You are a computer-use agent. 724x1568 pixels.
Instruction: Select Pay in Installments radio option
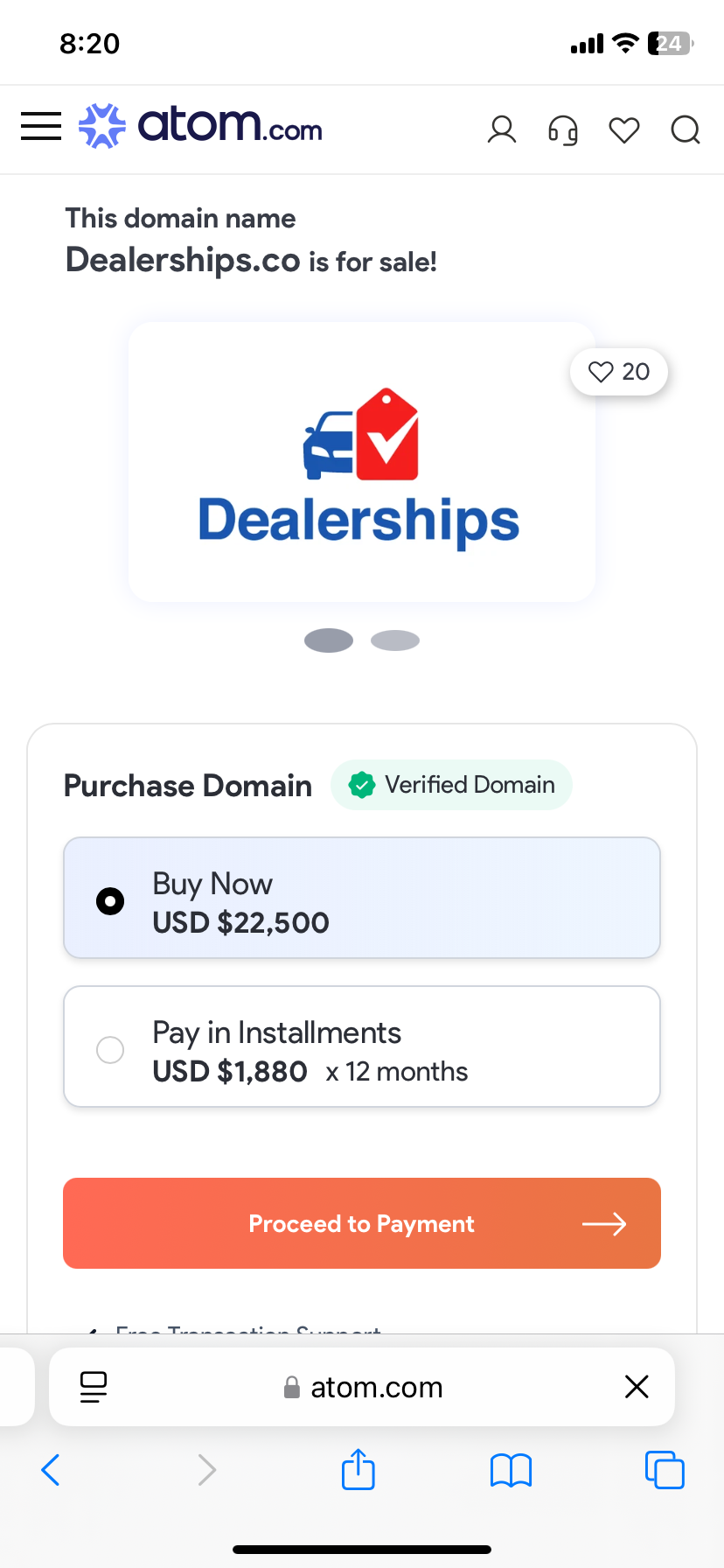pyautogui.click(x=362, y=1046)
